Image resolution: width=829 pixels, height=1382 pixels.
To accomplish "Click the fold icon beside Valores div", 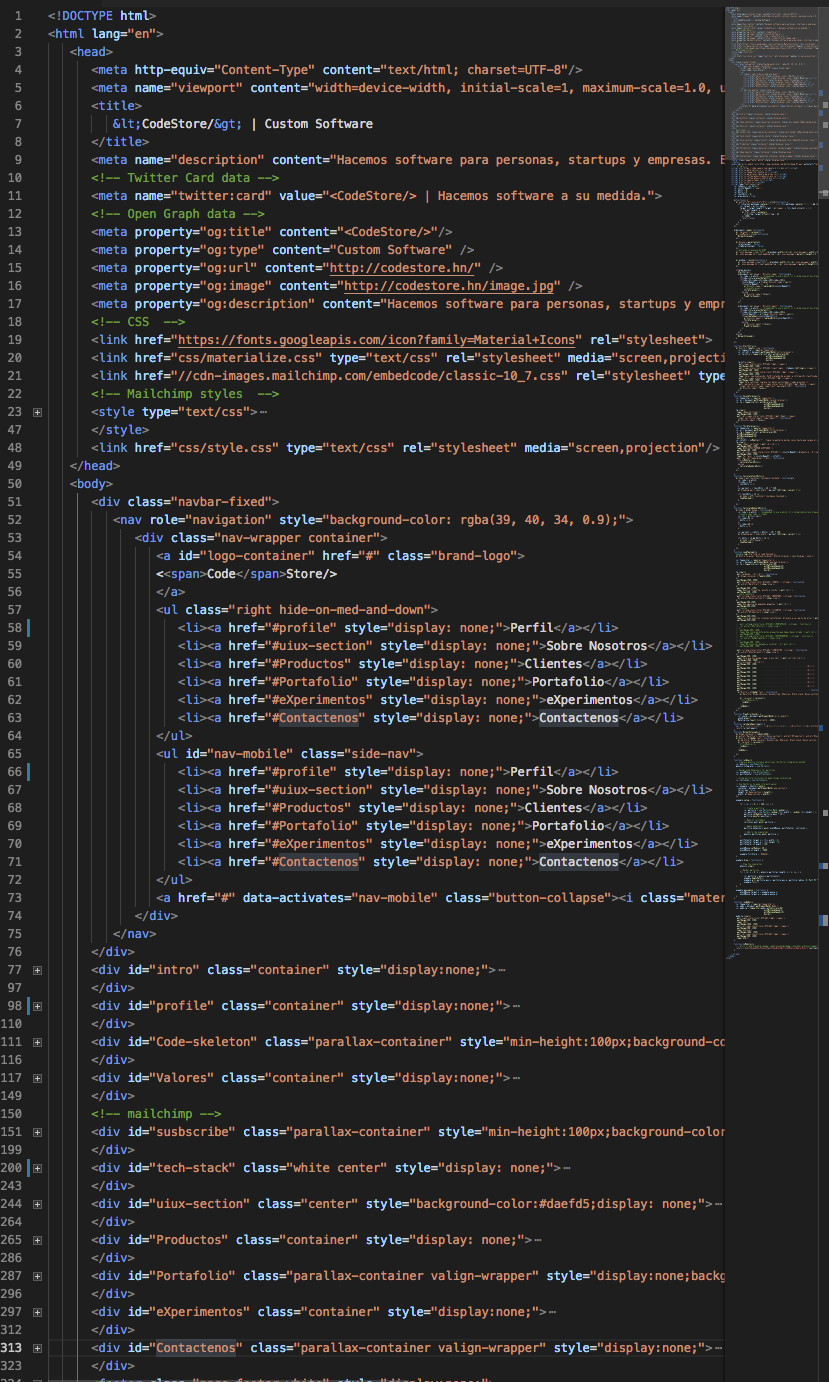I will pos(38,1078).
